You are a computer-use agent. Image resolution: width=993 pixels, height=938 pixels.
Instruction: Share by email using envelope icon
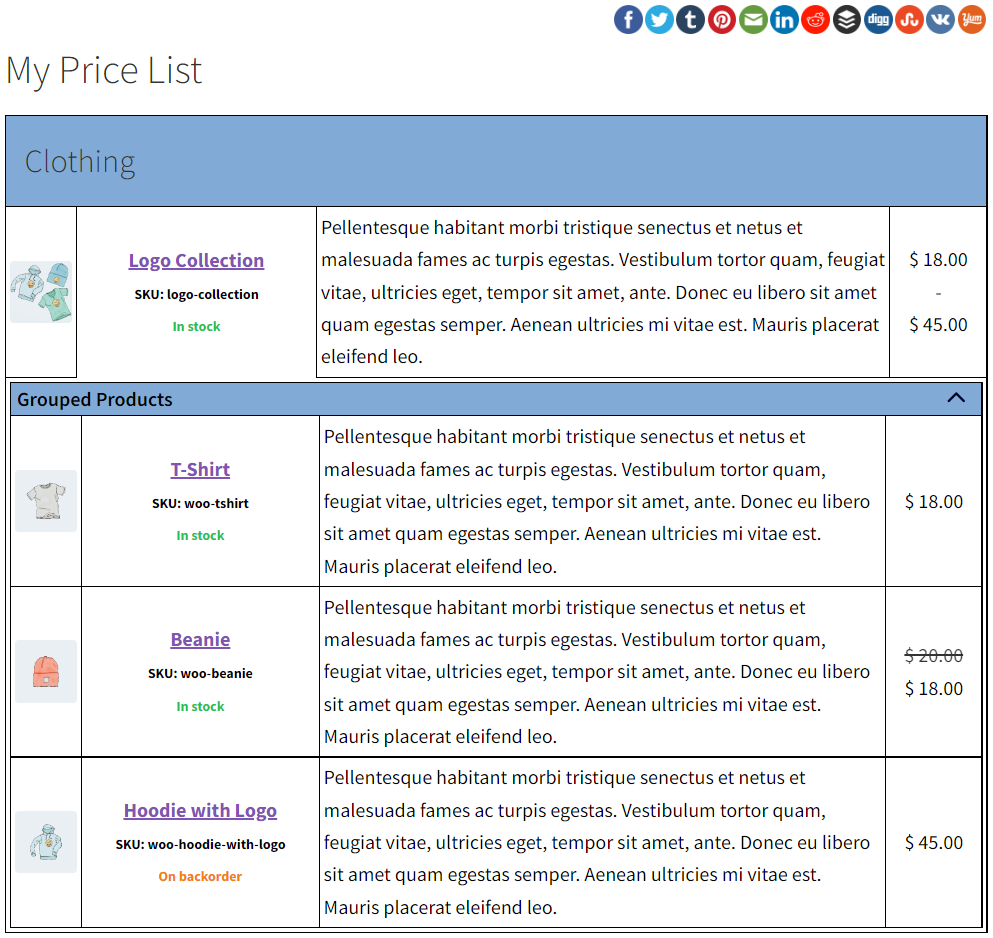click(753, 19)
